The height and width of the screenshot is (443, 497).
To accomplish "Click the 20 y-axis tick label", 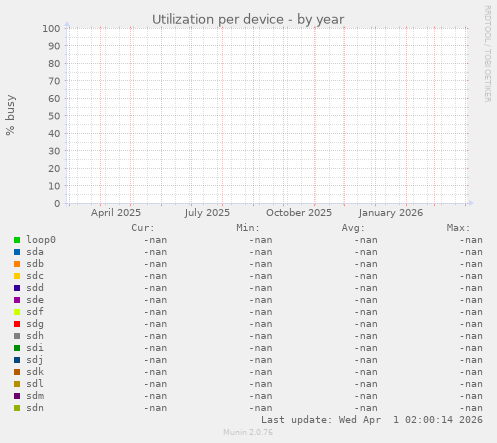I will point(54,169).
